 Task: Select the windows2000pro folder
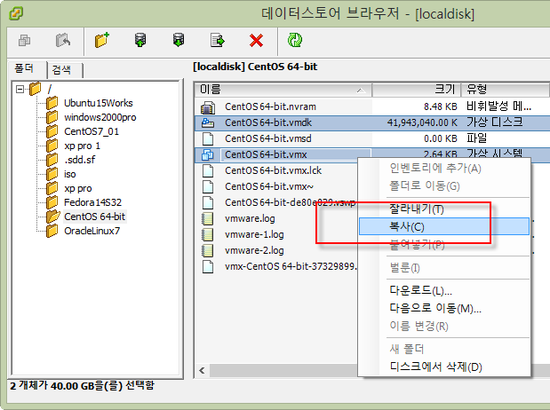pyautogui.click(x=100, y=117)
